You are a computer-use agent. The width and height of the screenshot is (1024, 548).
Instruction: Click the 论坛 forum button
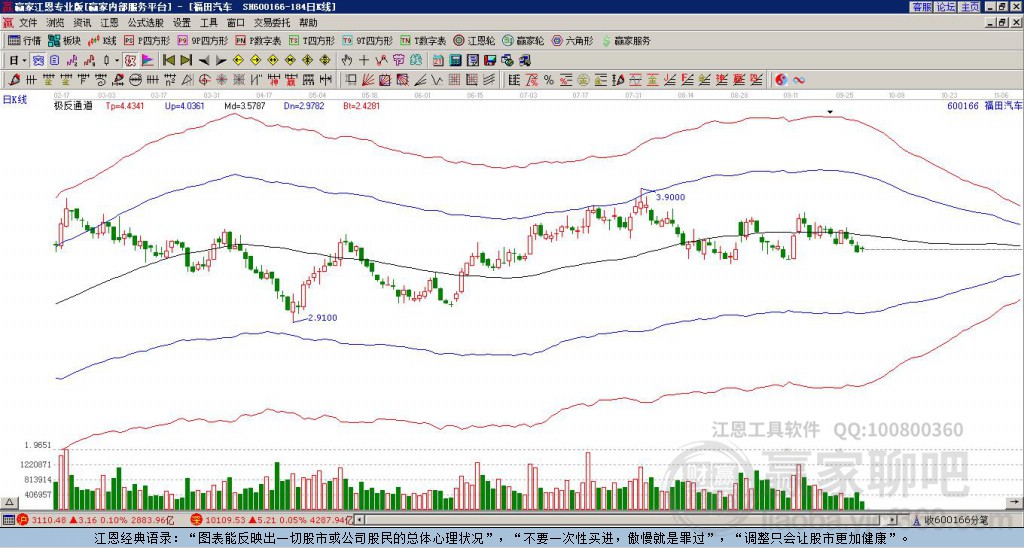coord(945,7)
